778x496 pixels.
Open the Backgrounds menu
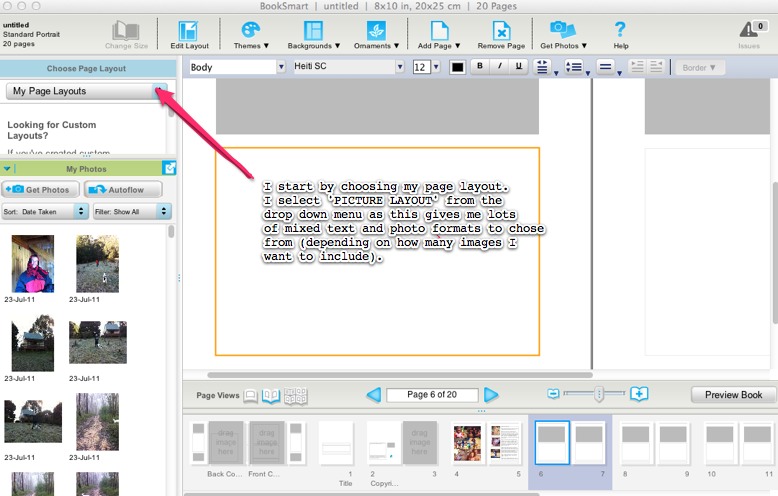[314, 35]
